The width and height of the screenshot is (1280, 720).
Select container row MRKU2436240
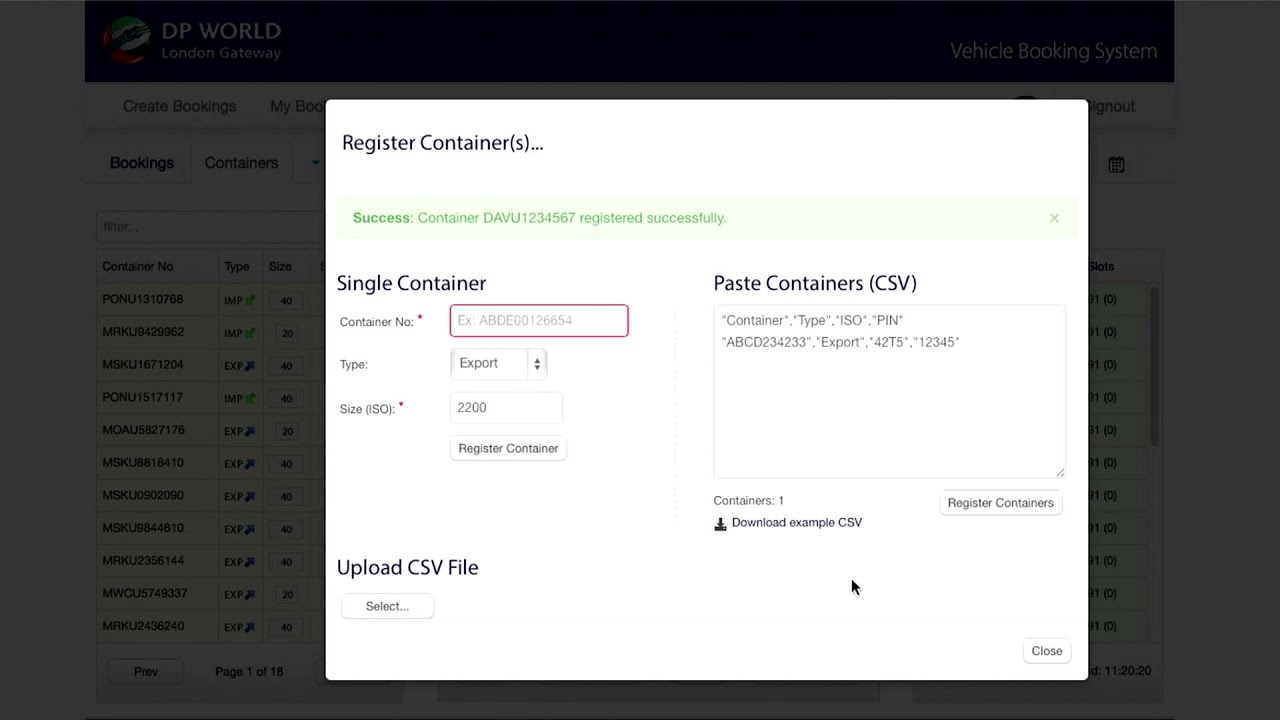142,626
